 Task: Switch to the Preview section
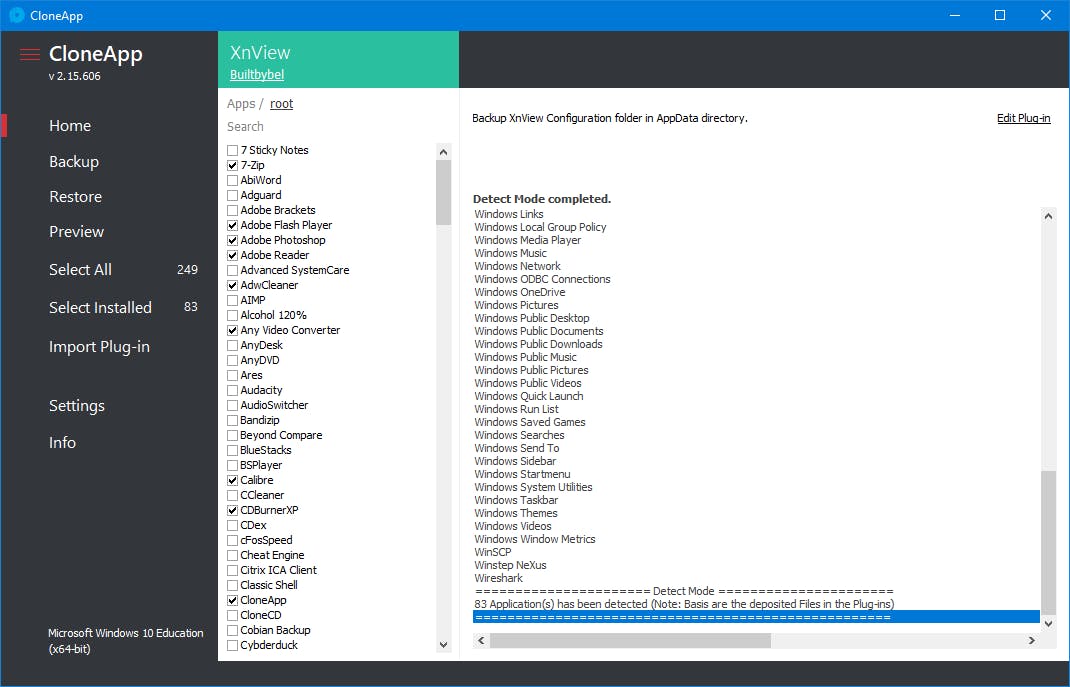[x=76, y=231]
